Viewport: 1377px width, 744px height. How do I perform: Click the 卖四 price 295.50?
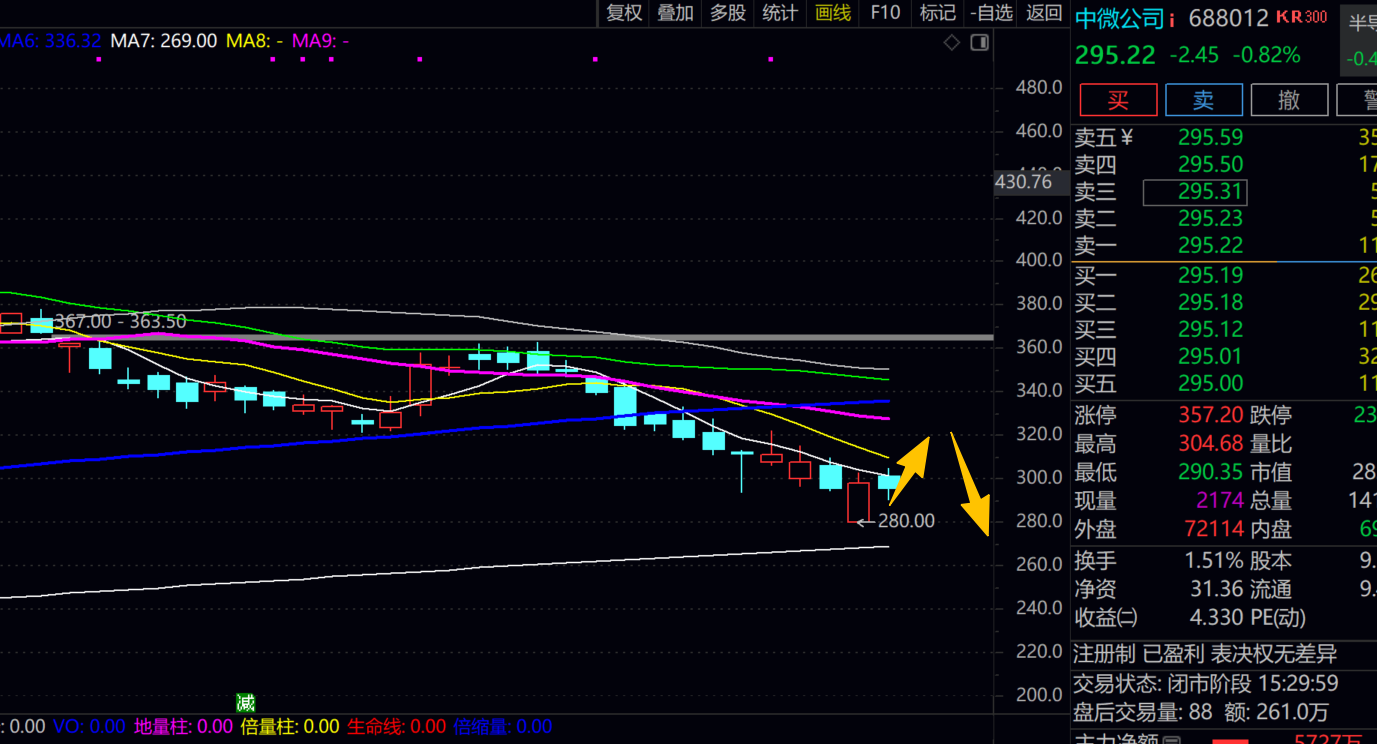click(x=1210, y=165)
